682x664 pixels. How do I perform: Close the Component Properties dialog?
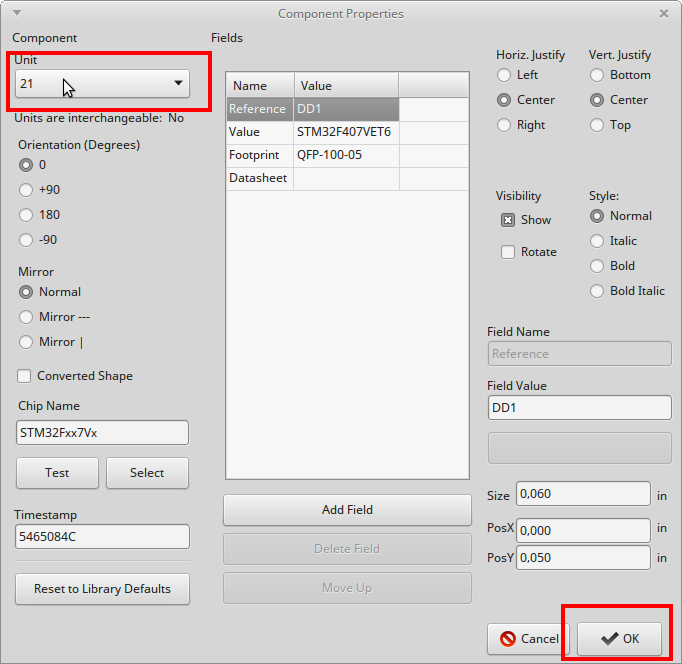click(664, 13)
